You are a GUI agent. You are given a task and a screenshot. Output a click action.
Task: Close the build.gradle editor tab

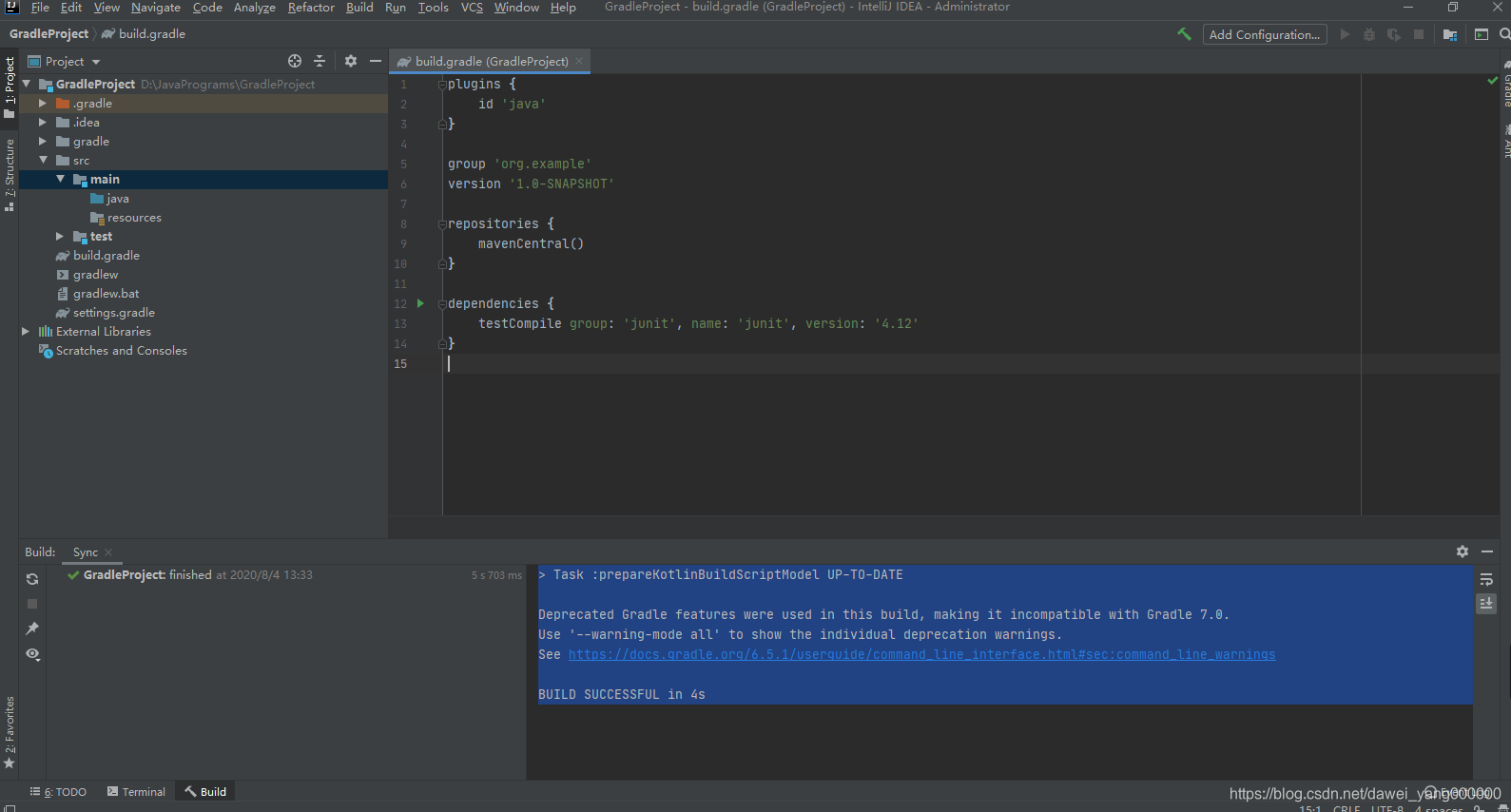click(x=579, y=61)
